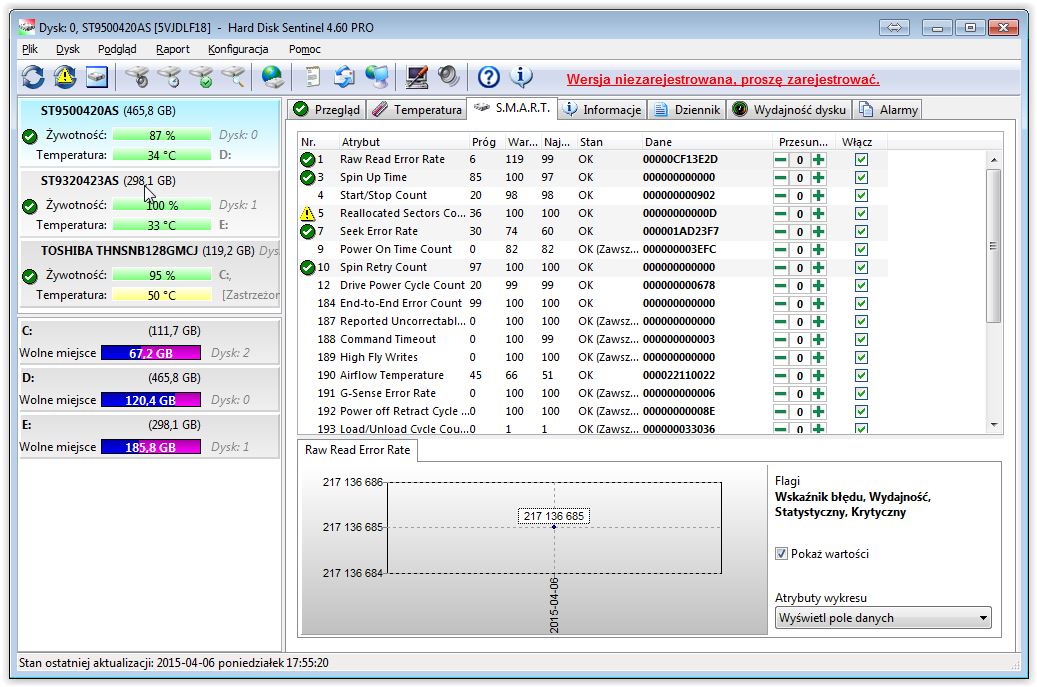Click the green check on Raw Read Error Rate row

pyautogui.click(x=307, y=159)
